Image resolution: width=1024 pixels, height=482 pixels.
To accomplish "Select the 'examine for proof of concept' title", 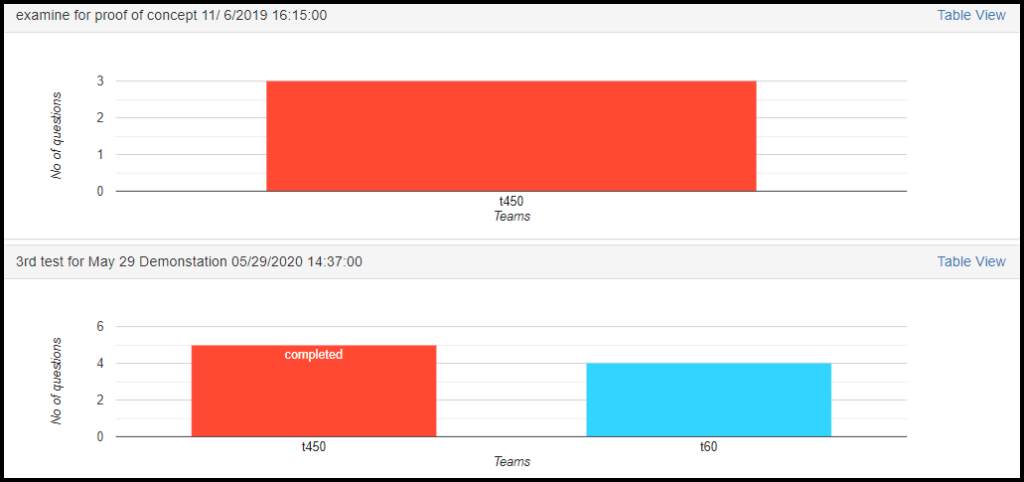I will point(171,16).
